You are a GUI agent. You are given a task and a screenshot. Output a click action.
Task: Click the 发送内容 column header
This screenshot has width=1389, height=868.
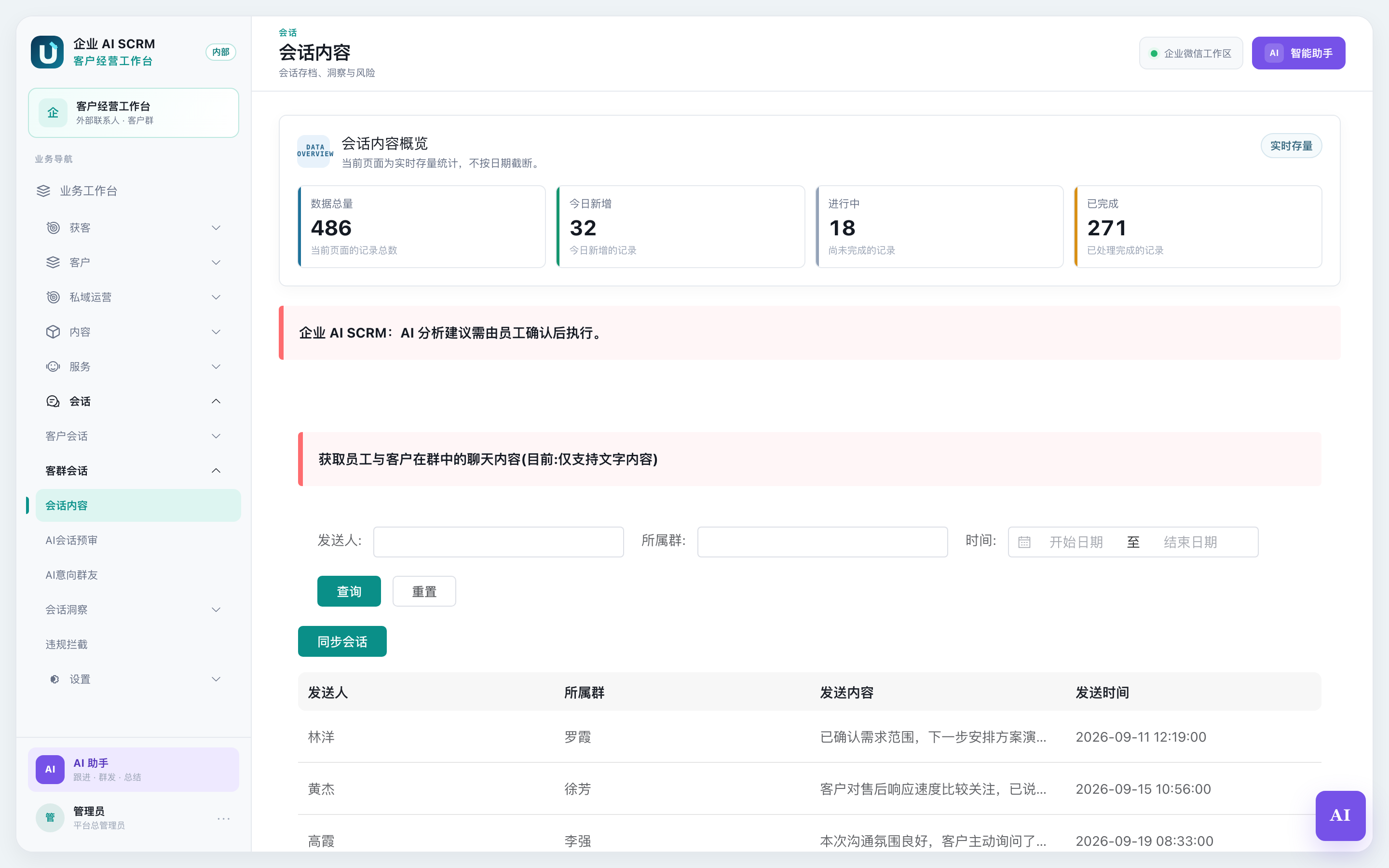(846, 692)
